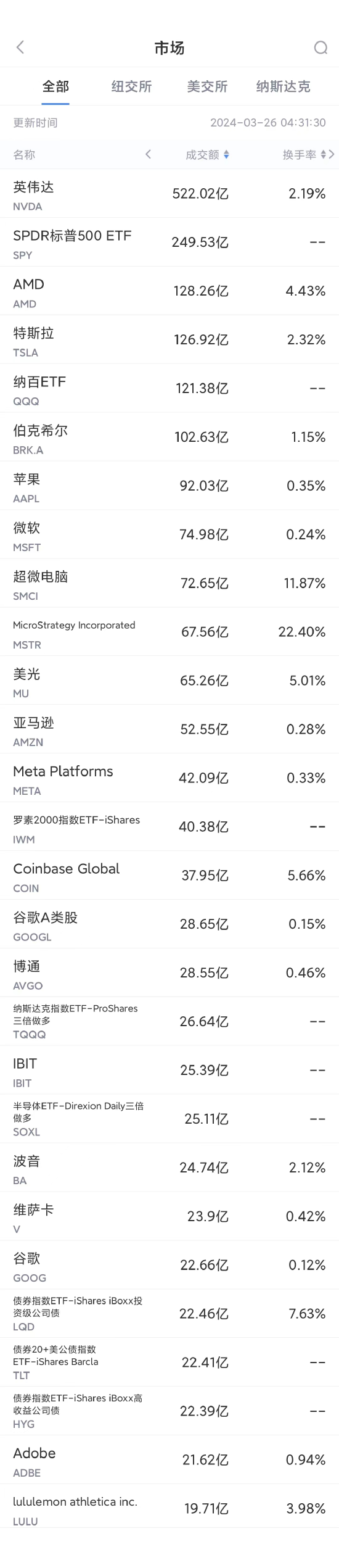Toggle sort arrows next to 换手率
Viewport: 339px width, 1568px height.
click(324, 155)
